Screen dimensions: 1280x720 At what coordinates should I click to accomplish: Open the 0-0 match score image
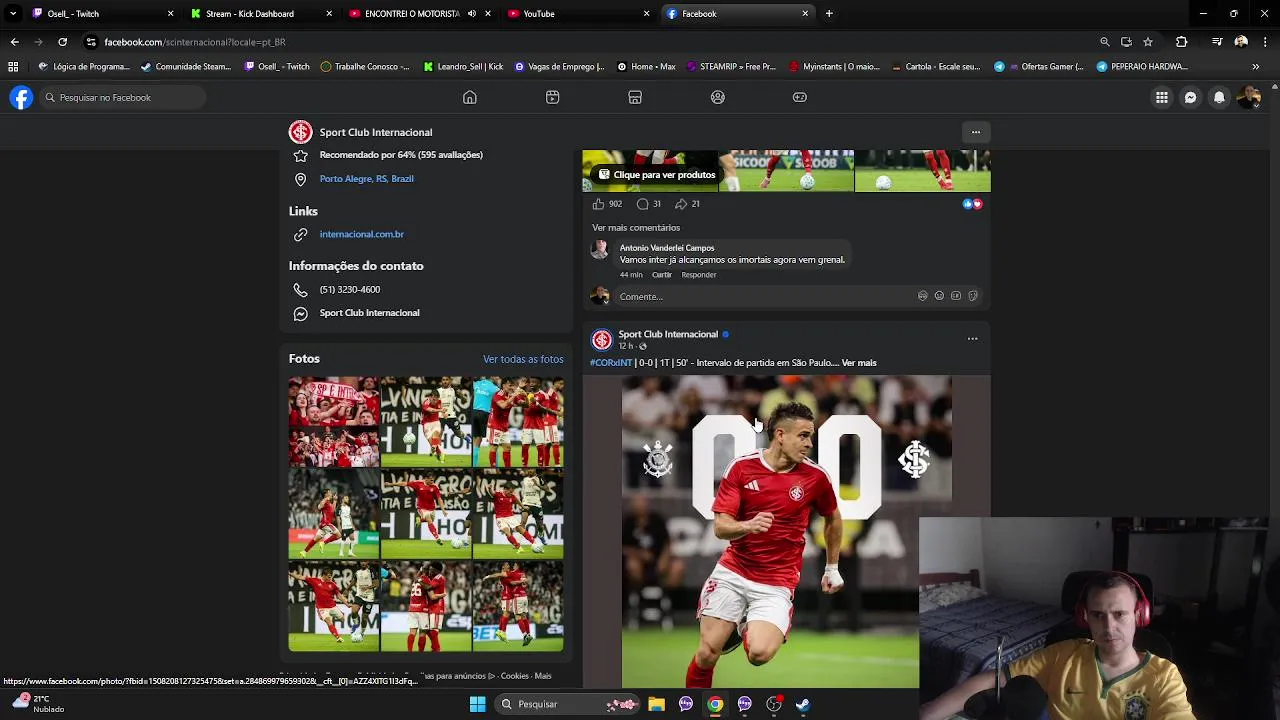pos(786,532)
